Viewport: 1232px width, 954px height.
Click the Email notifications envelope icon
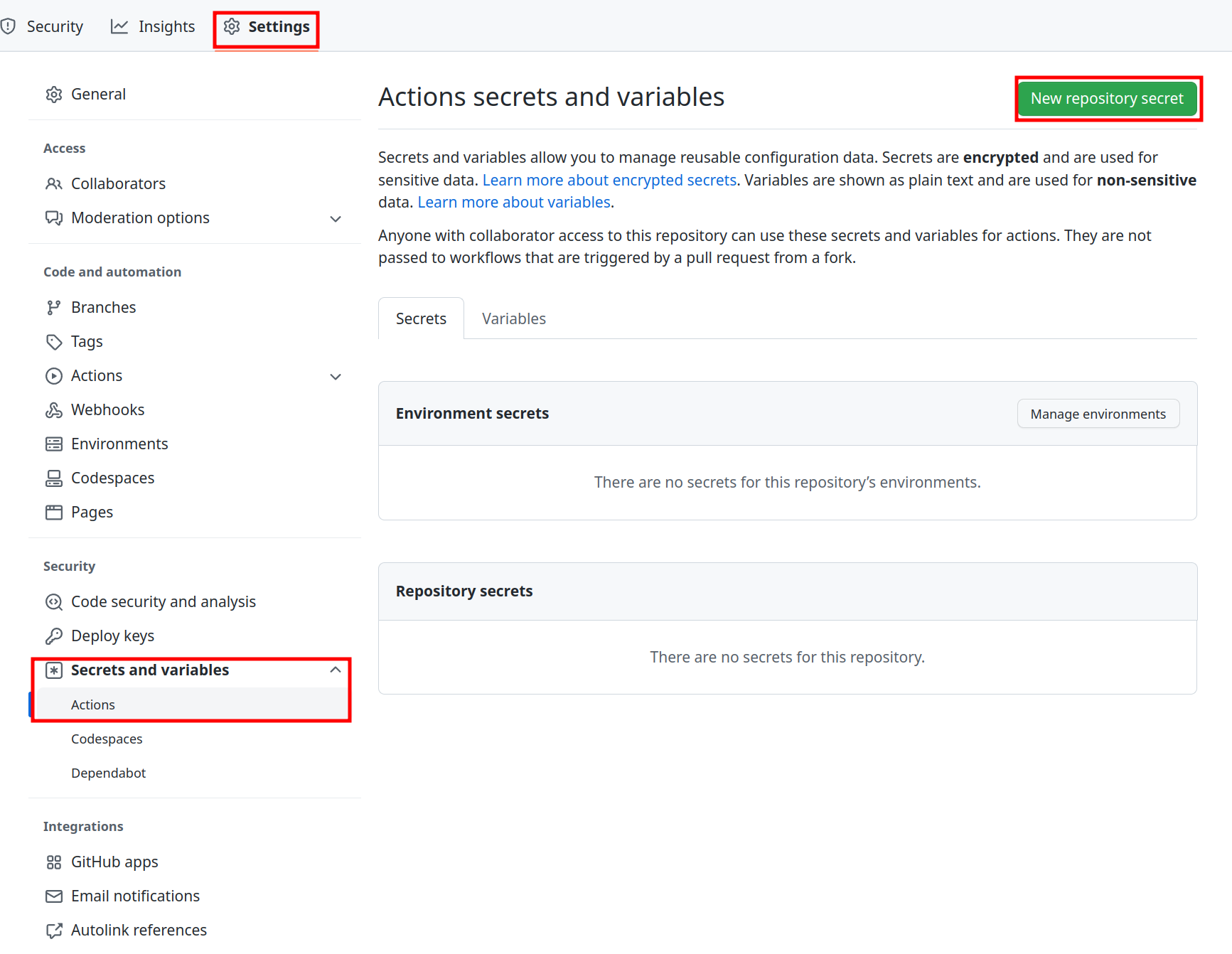(x=54, y=896)
